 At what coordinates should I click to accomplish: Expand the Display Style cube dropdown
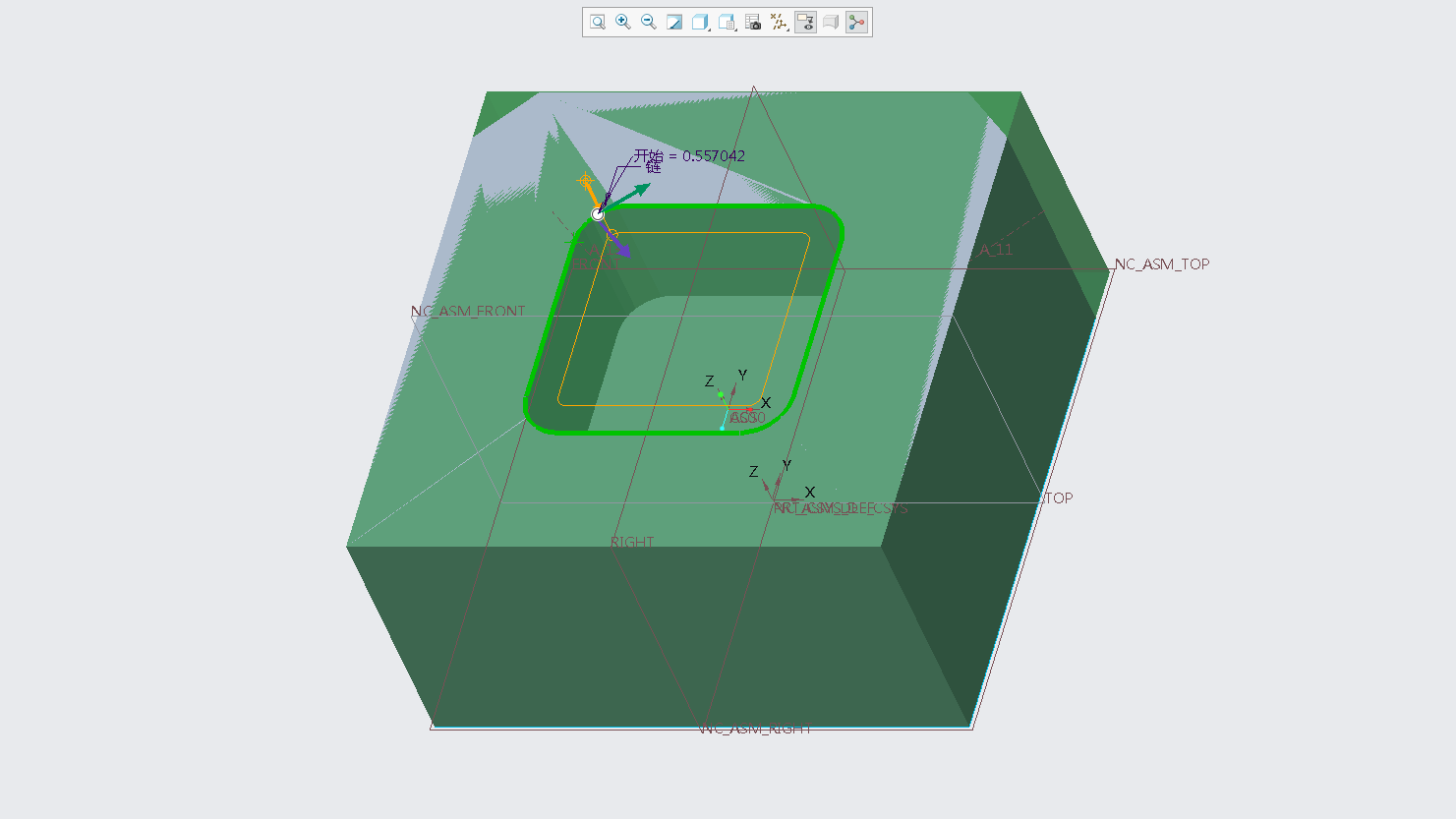pos(701,22)
